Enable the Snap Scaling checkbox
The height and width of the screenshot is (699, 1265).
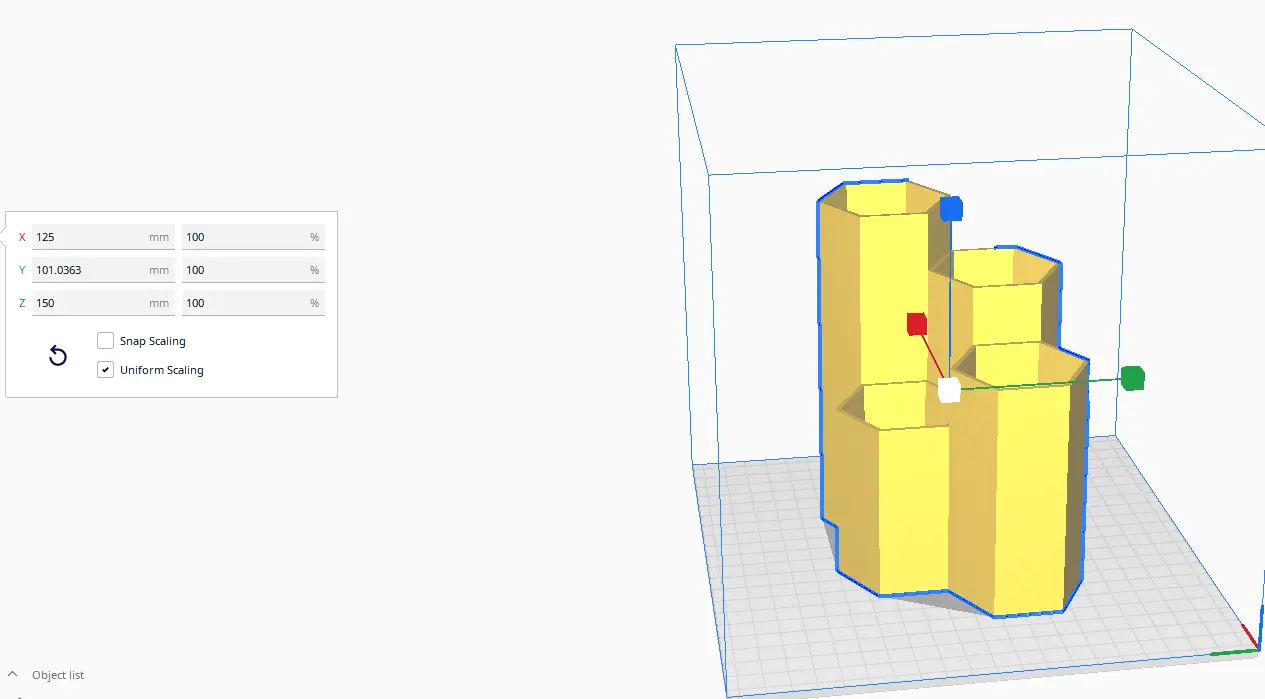105,341
